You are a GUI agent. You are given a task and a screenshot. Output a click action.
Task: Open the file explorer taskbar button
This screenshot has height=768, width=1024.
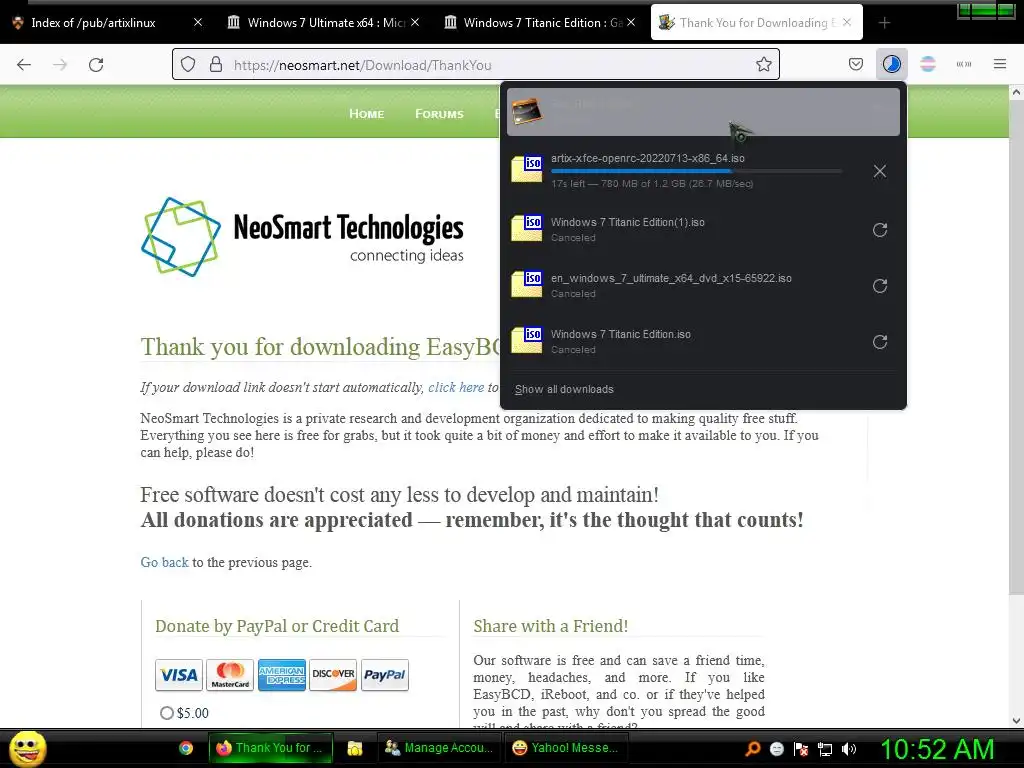[355, 748]
